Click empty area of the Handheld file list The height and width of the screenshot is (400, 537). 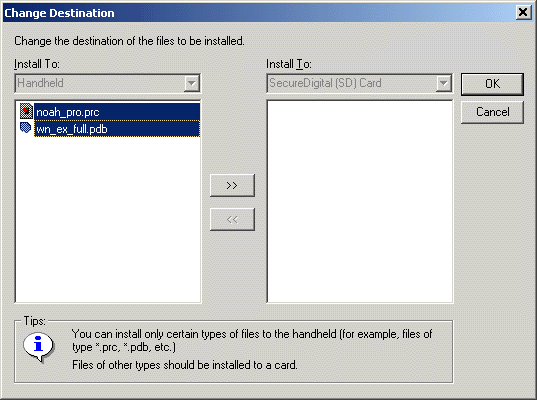[x=108, y=219]
